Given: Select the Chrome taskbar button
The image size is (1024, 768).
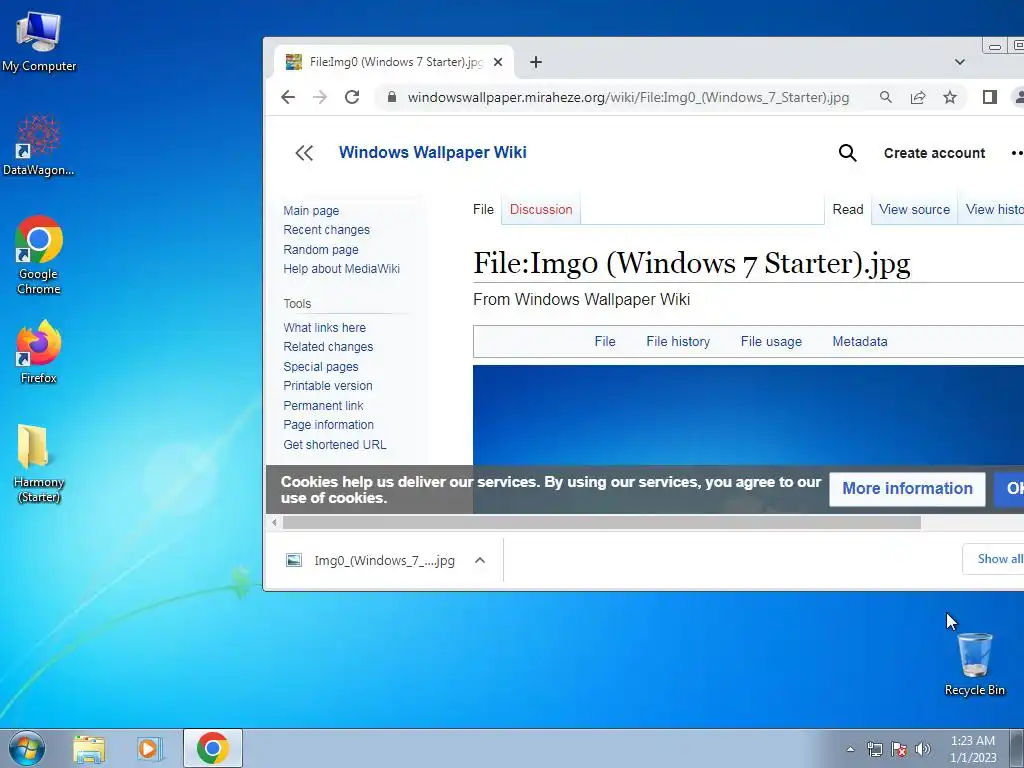Looking at the screenshot, I should pos(212,748).
